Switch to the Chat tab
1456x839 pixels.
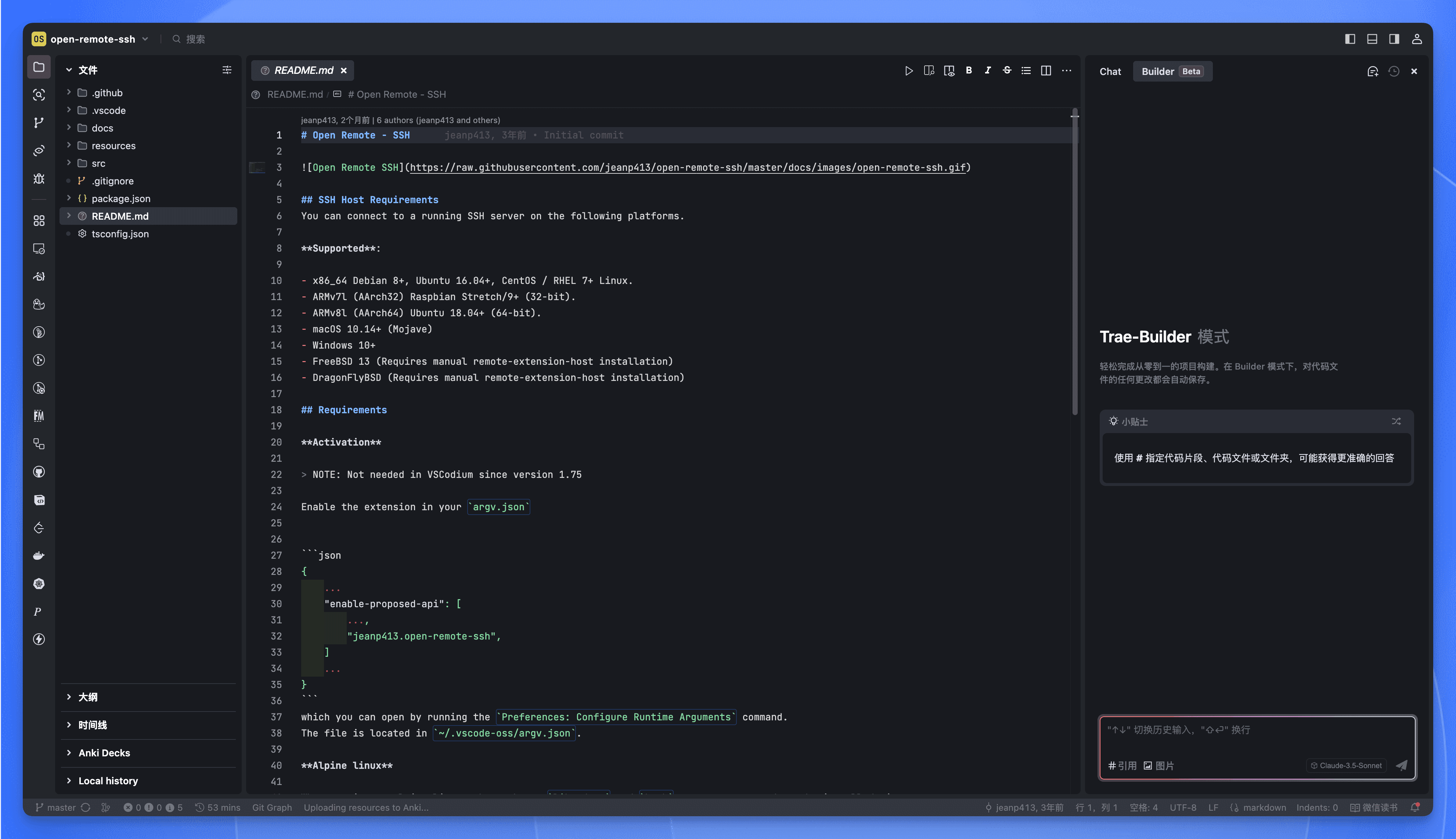click(1110, 72)
